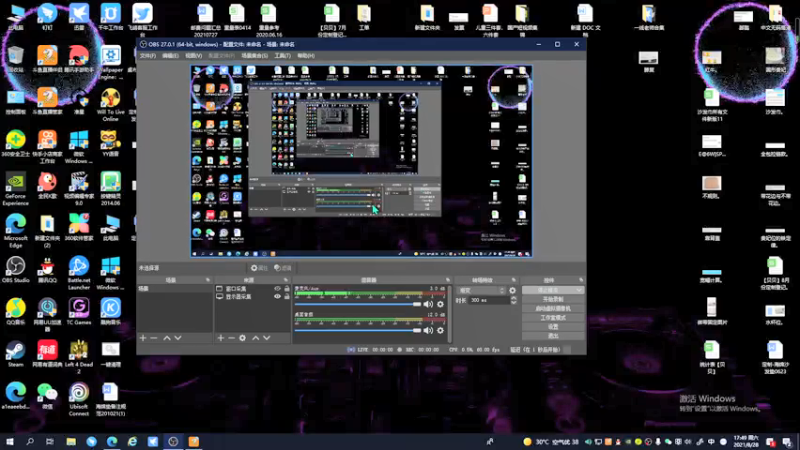800x450 pixels.
Task: Click the 开始录制 start recording button
Action: pos(553,299)
